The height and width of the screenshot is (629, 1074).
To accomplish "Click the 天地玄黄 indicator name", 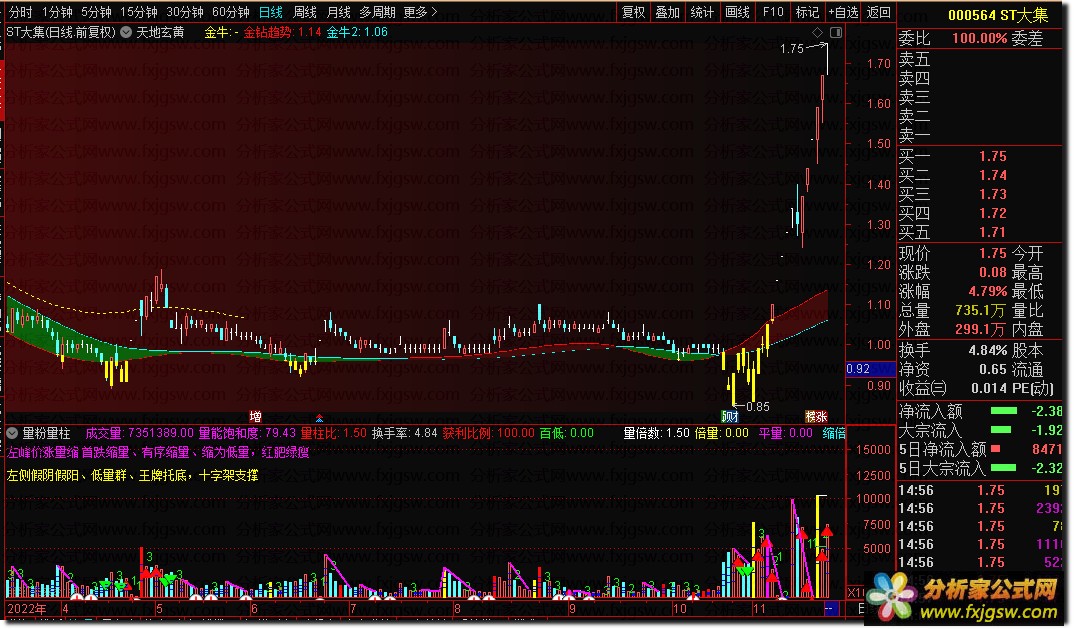I will pyautogui.click(x=160, y=32).
